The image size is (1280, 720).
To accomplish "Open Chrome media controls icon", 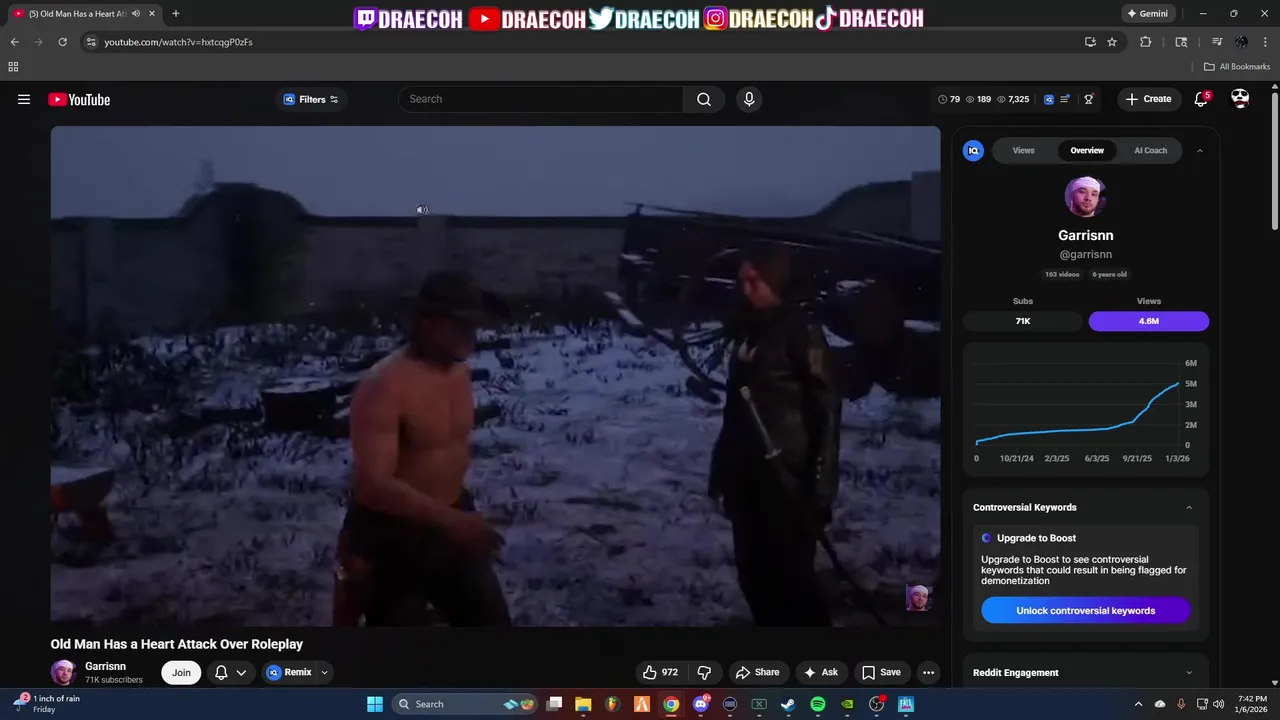I will (1217, 42).
